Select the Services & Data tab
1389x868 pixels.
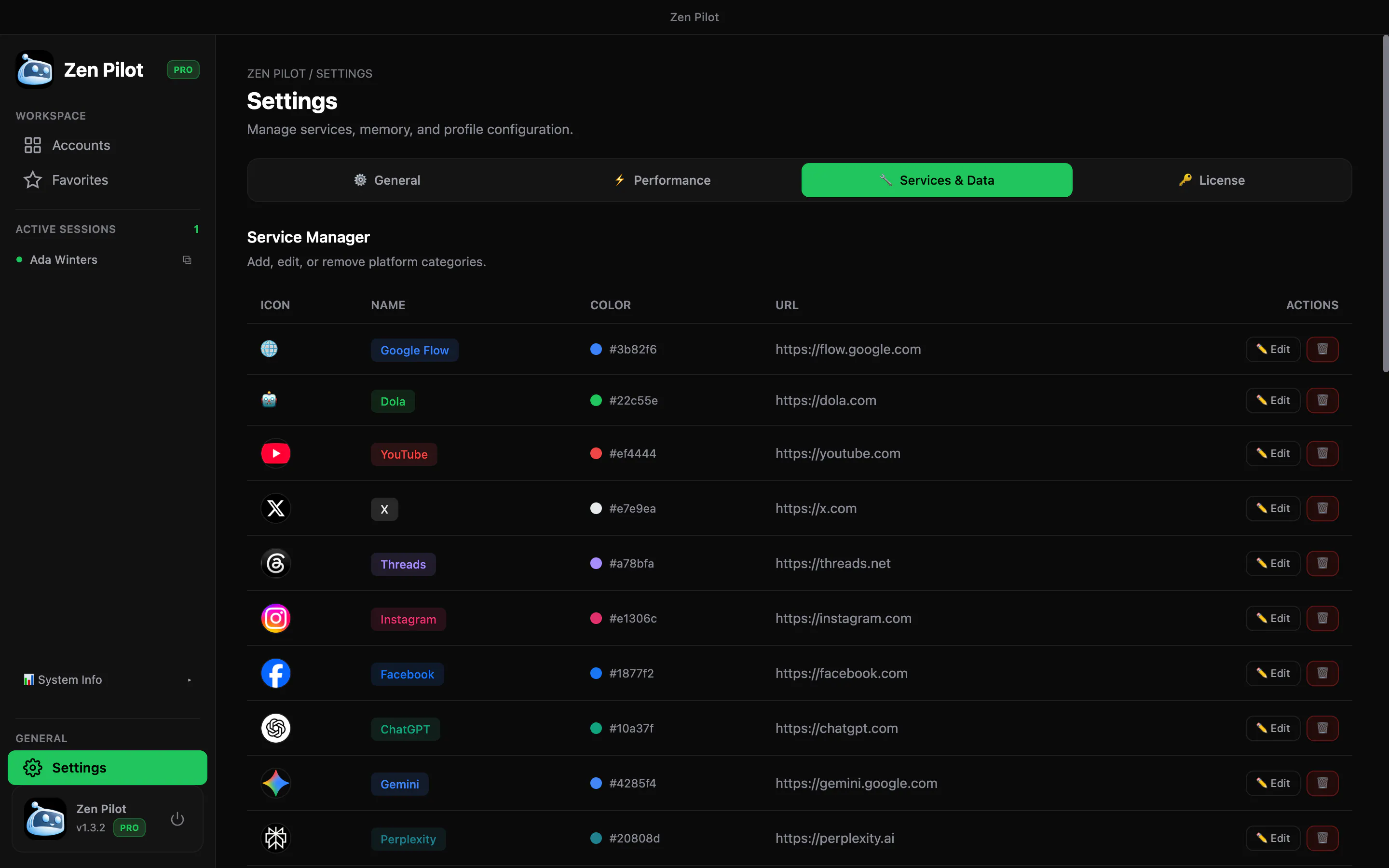point(937,180)
